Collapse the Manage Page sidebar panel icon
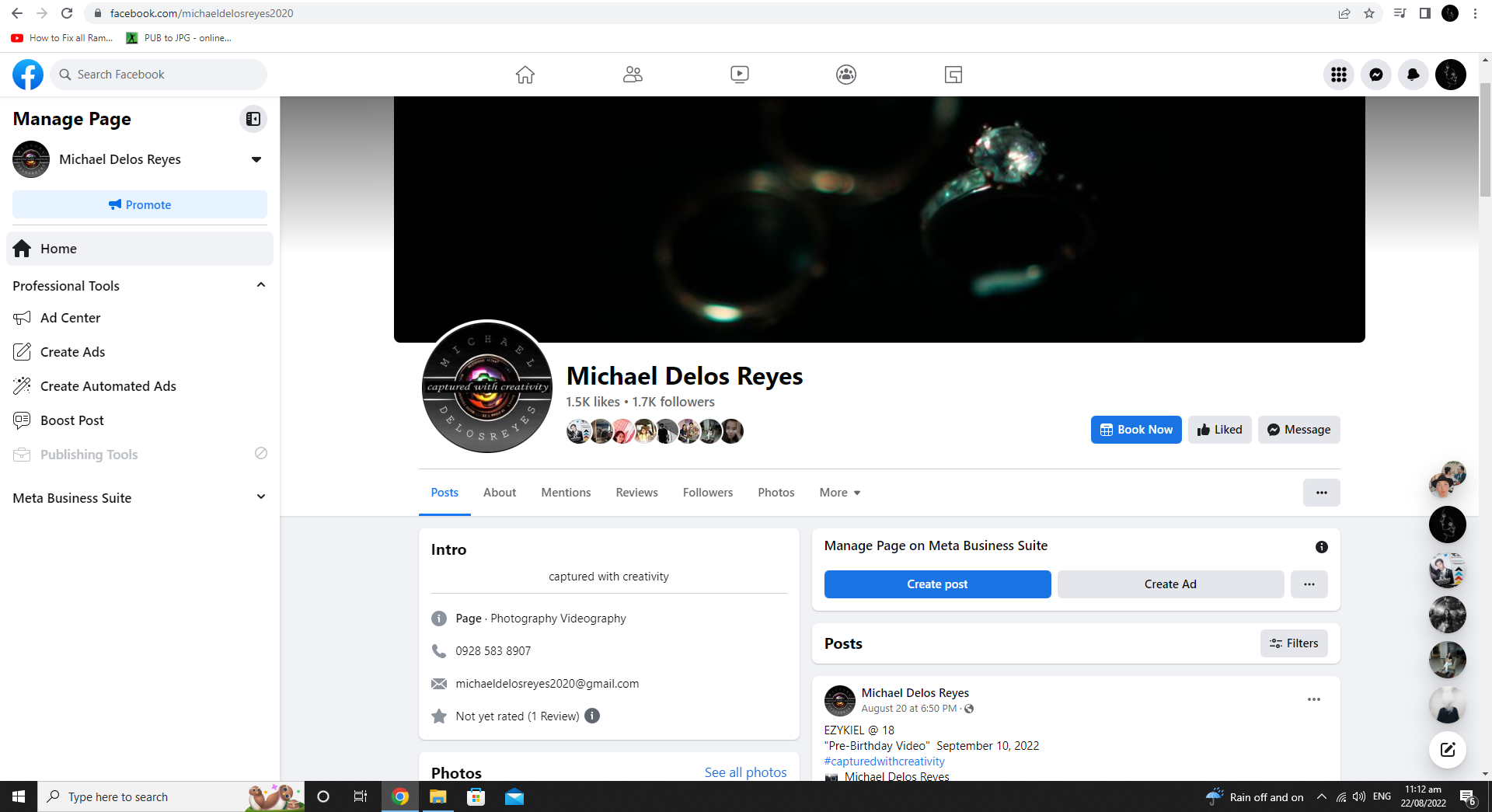Viewport: 1492px width, 812px height. pos(253,119)
